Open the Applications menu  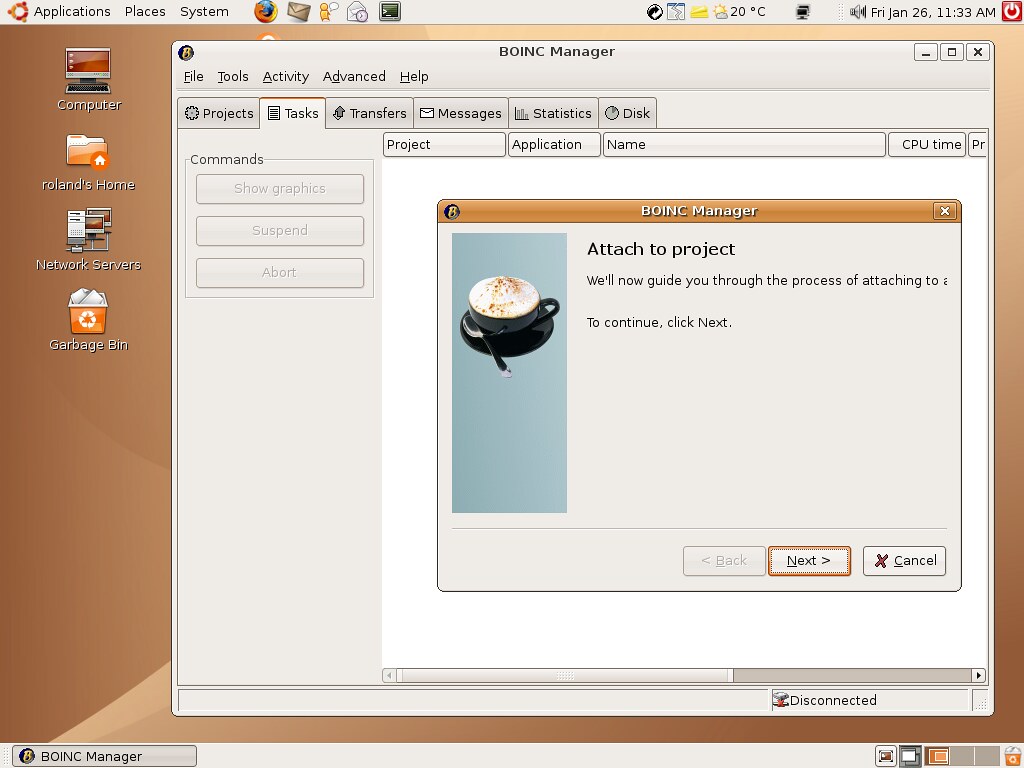(72, 12)
